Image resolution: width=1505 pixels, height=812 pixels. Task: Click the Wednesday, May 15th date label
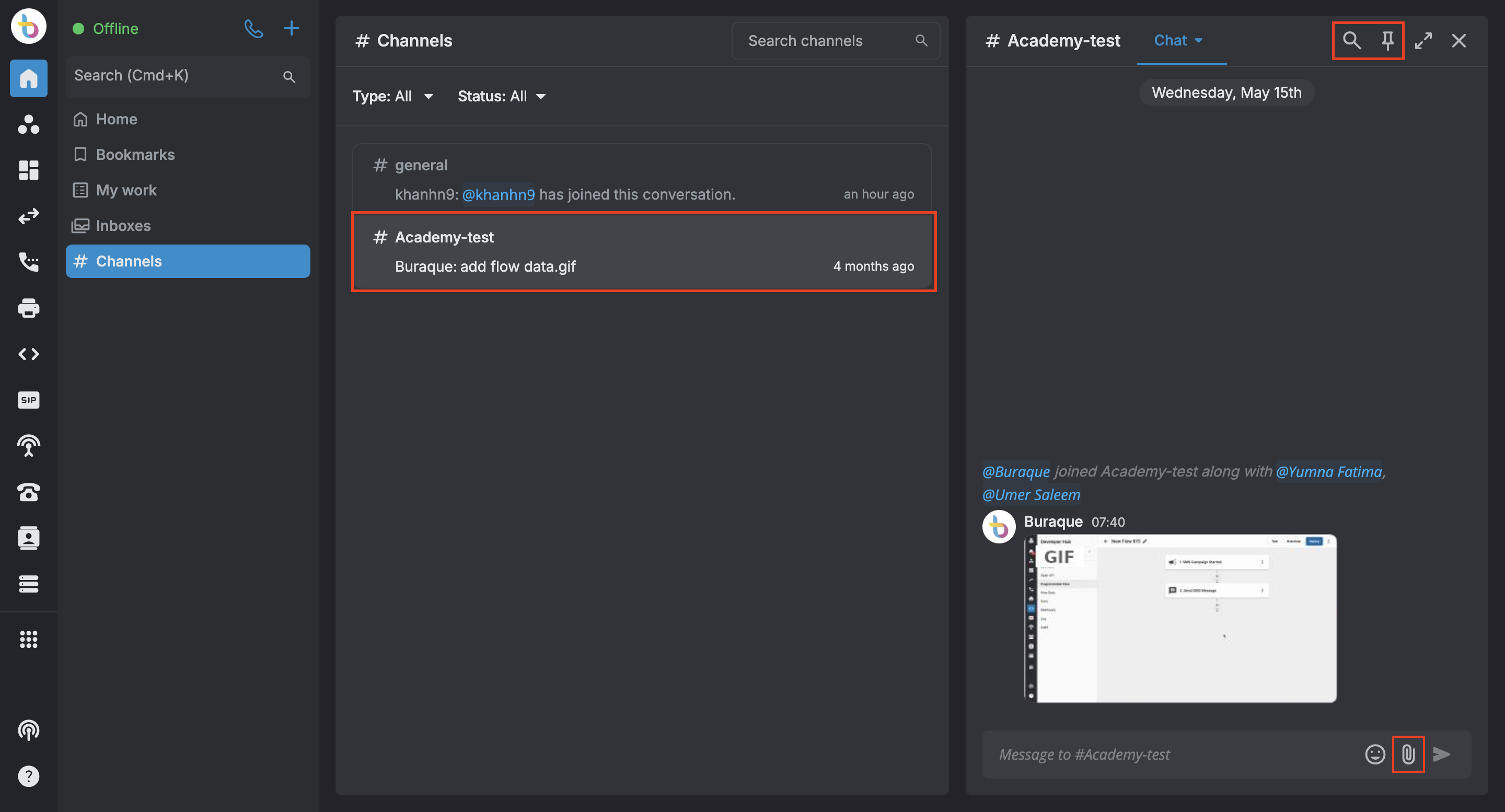point(1226,93)
